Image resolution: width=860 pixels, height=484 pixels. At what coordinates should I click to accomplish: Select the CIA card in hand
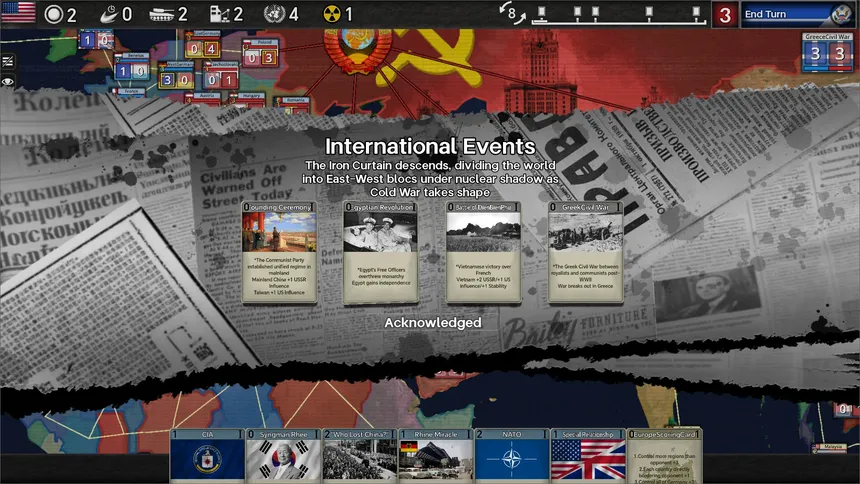[x=207, y=455]
